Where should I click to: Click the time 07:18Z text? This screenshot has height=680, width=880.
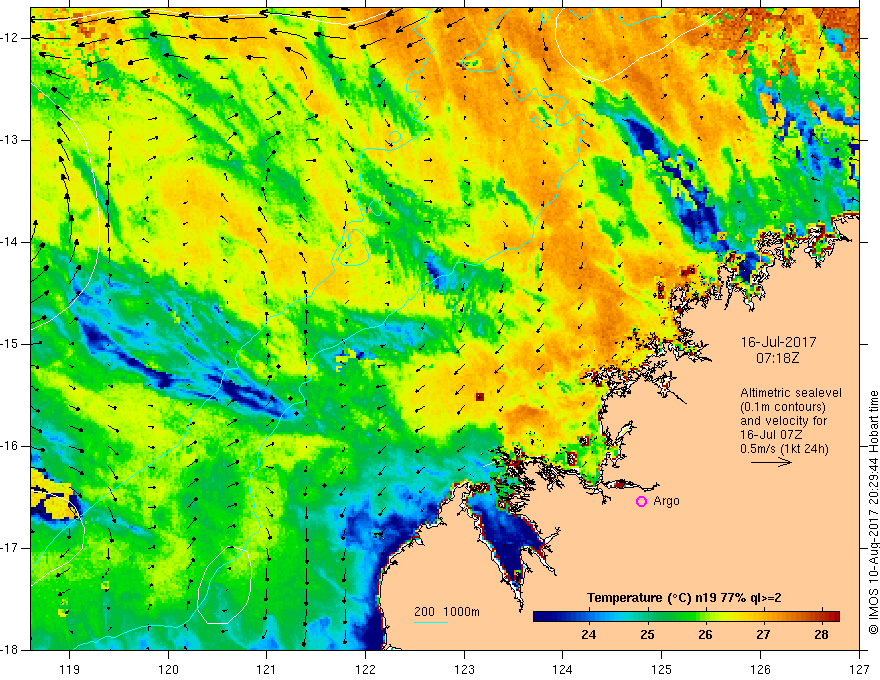(777, 357)
